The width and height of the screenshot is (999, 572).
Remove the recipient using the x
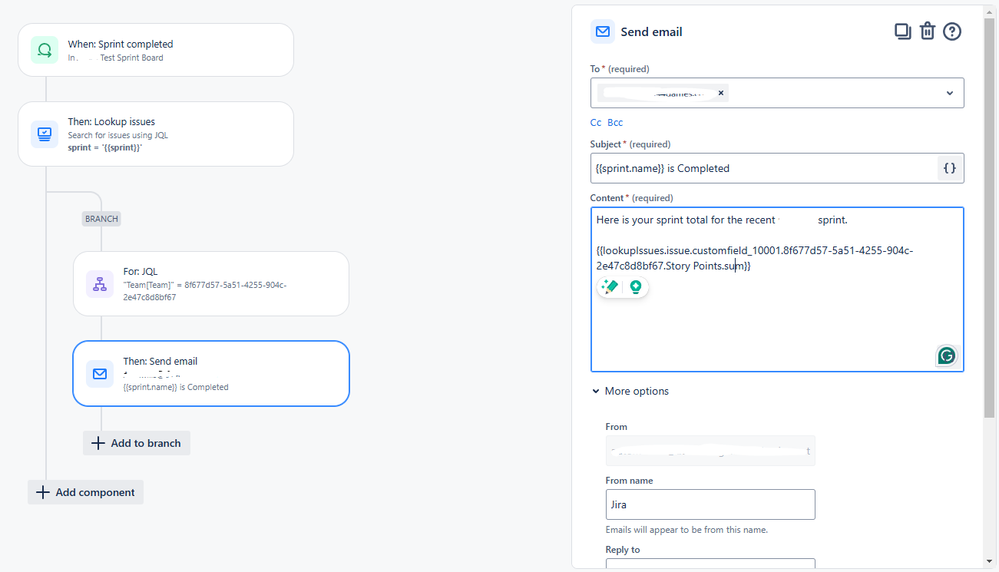[x=721, y=93]
